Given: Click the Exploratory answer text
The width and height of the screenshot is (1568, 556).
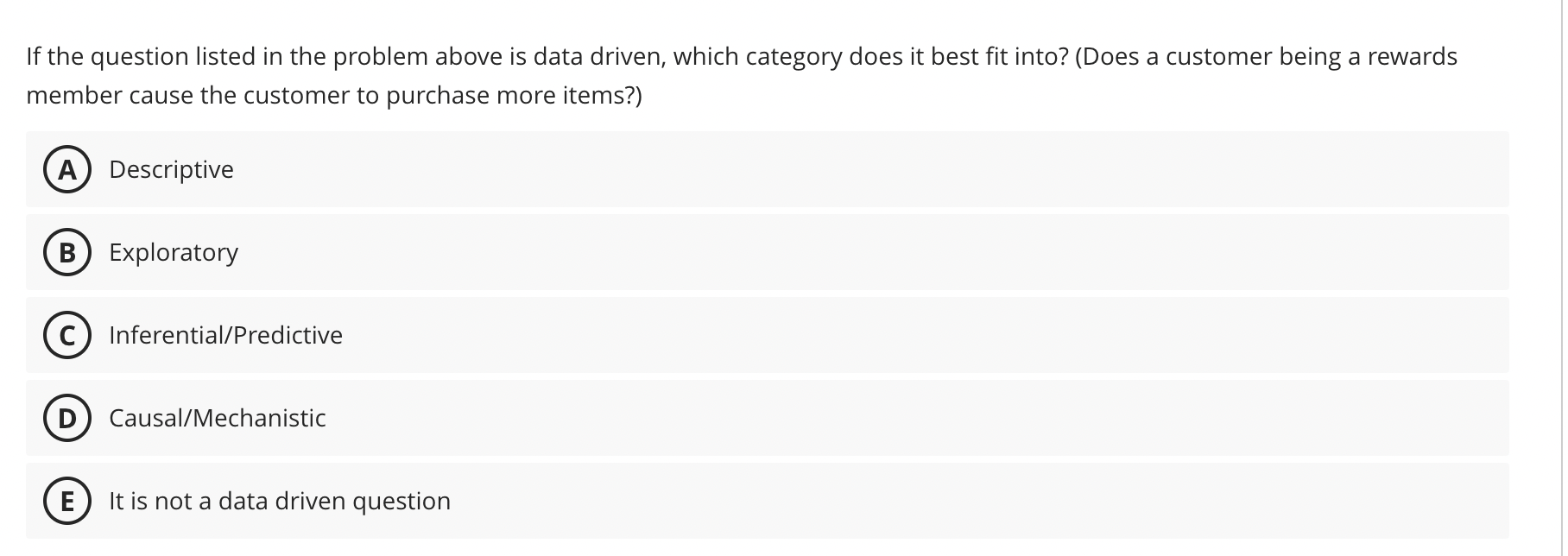Looking at the screenshot, I should pos(174,252).
